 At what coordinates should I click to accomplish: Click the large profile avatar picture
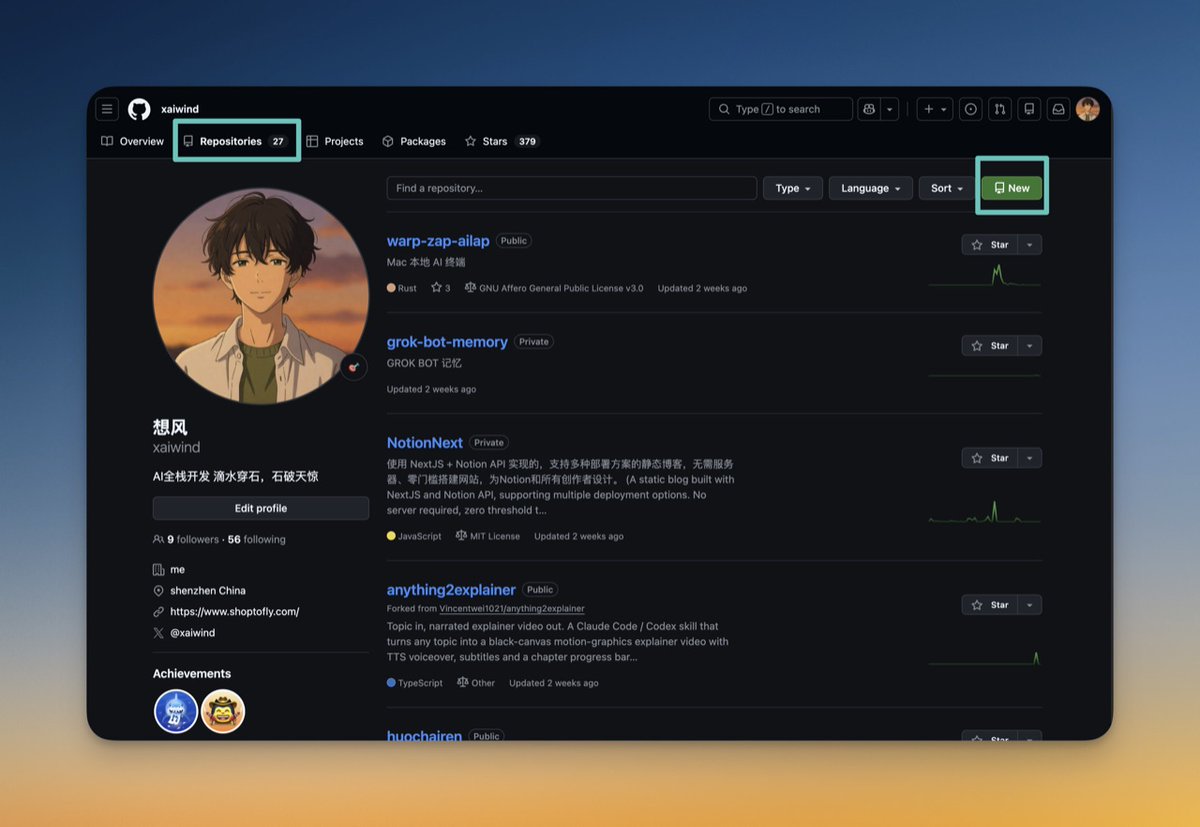click(x=261, y=296)
